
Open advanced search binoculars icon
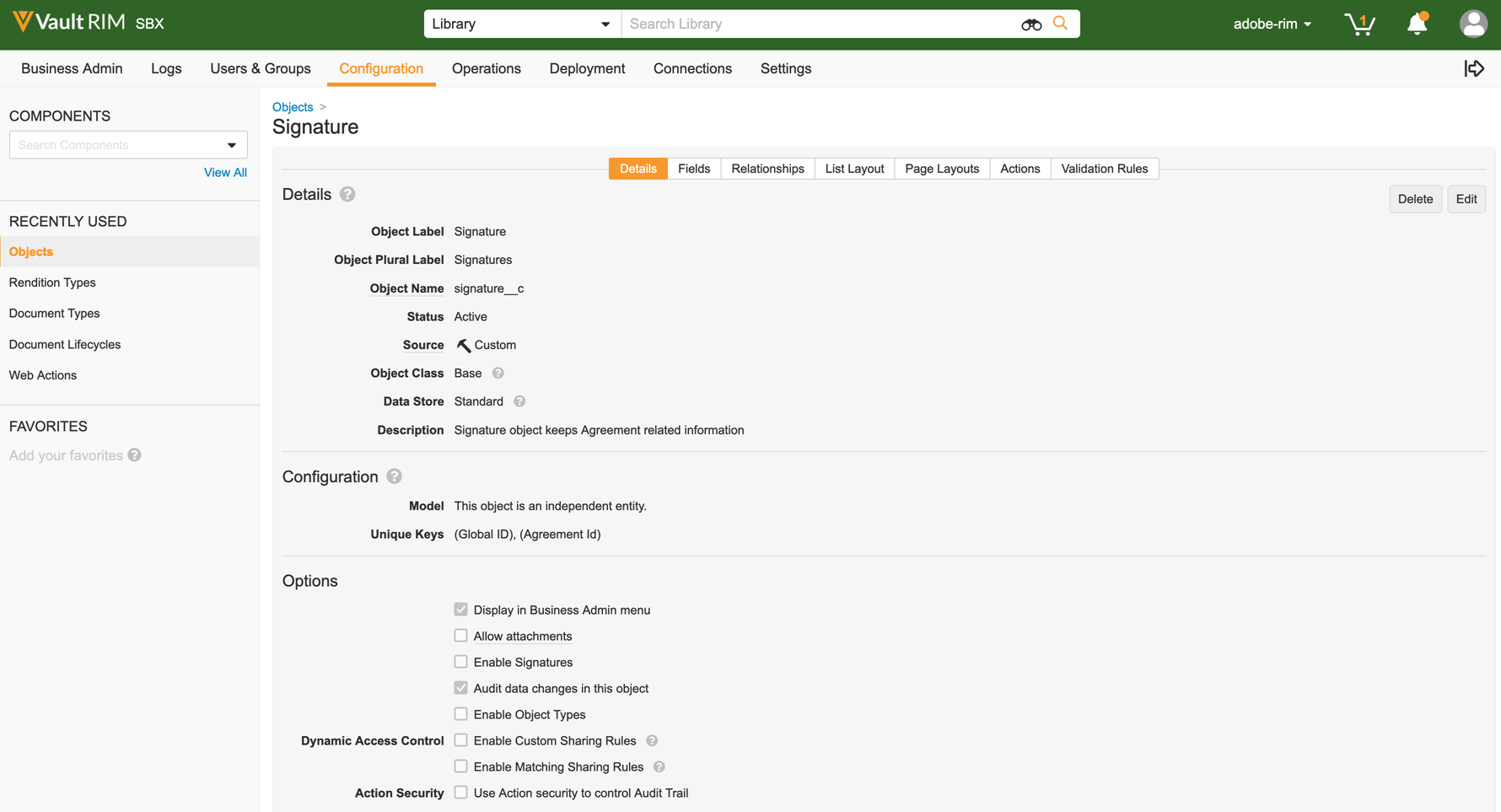tap(1030, 24)
